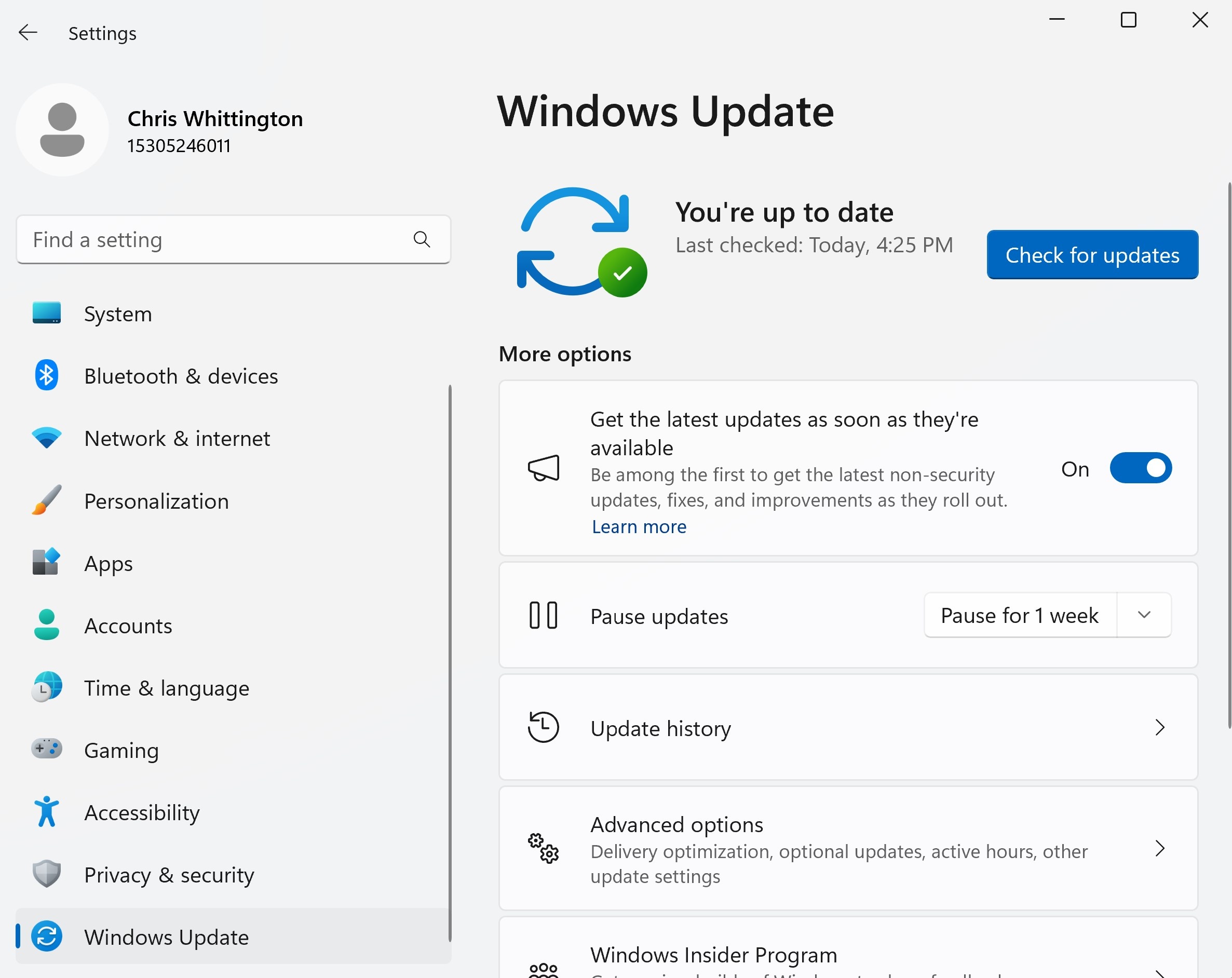The width and height of the screenshot is (1232, 978).
Task: Select Personalization in the sidebar
Action: [233, 501]
